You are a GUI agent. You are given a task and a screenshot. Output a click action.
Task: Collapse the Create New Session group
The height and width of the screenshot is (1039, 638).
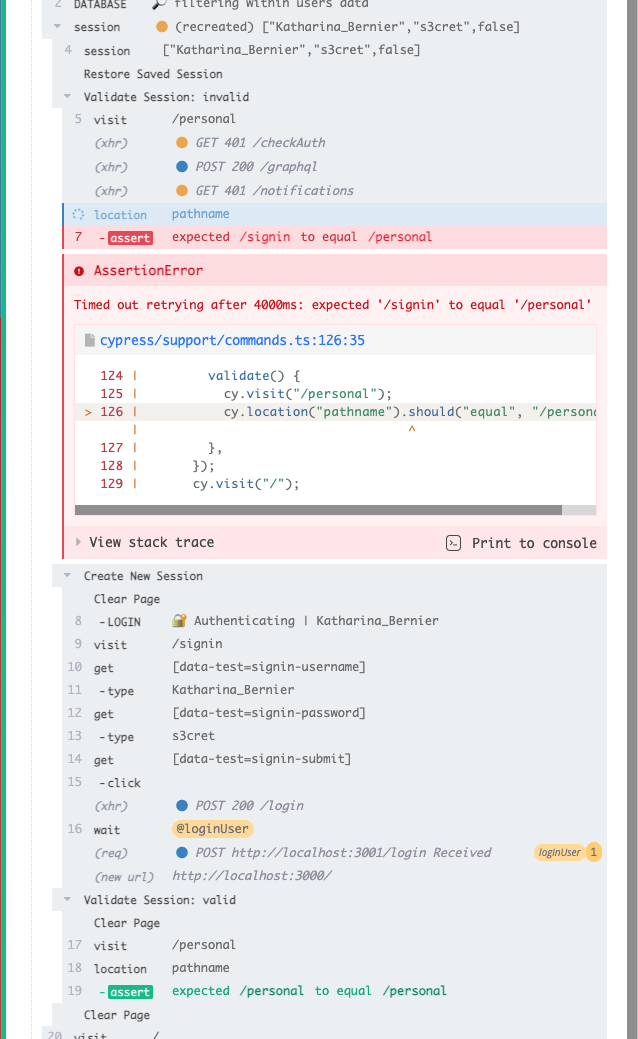(68, 576)
